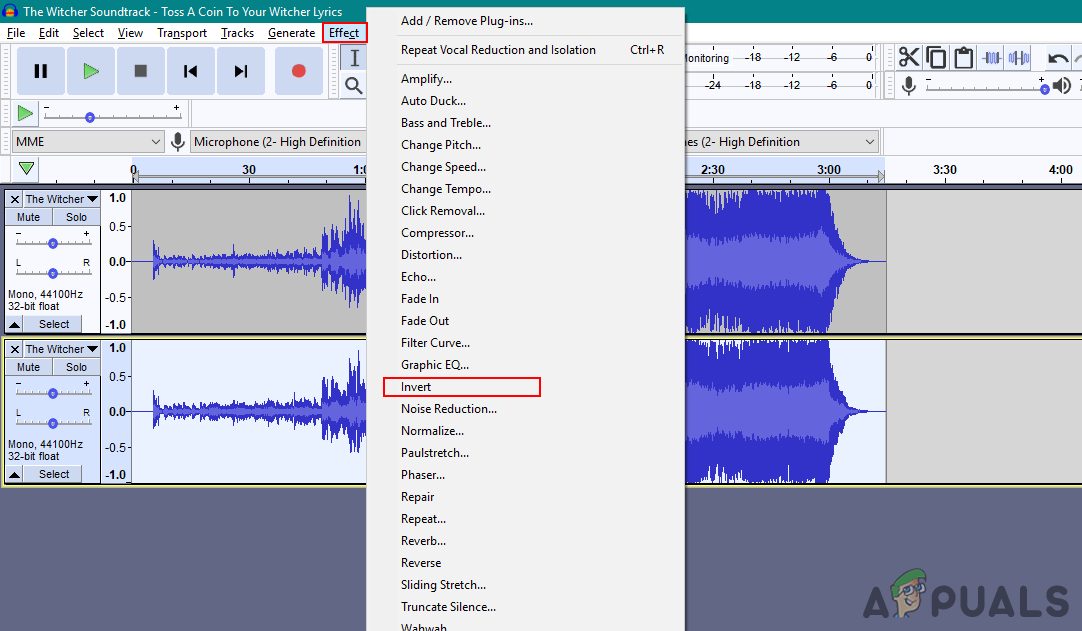Mute the first The Witcher track

[28, 217]
